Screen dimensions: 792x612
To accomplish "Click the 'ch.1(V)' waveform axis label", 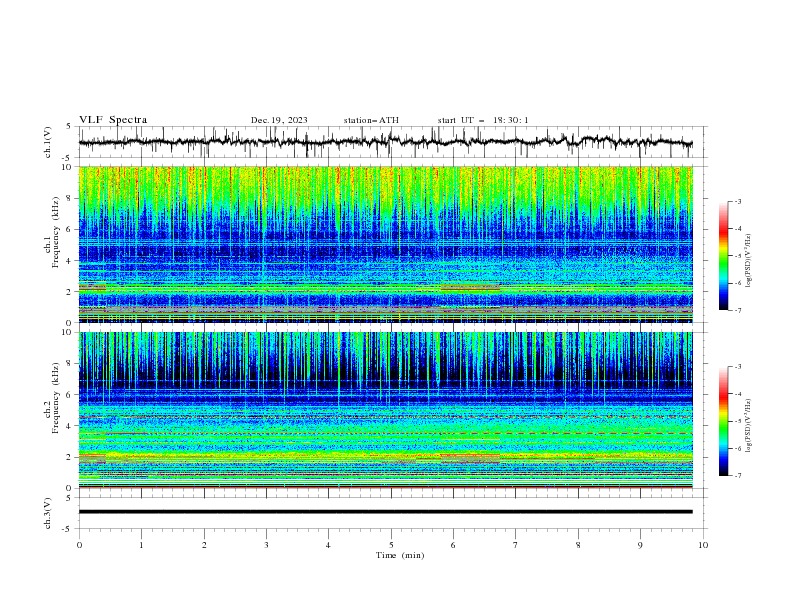I will [48, 142].
